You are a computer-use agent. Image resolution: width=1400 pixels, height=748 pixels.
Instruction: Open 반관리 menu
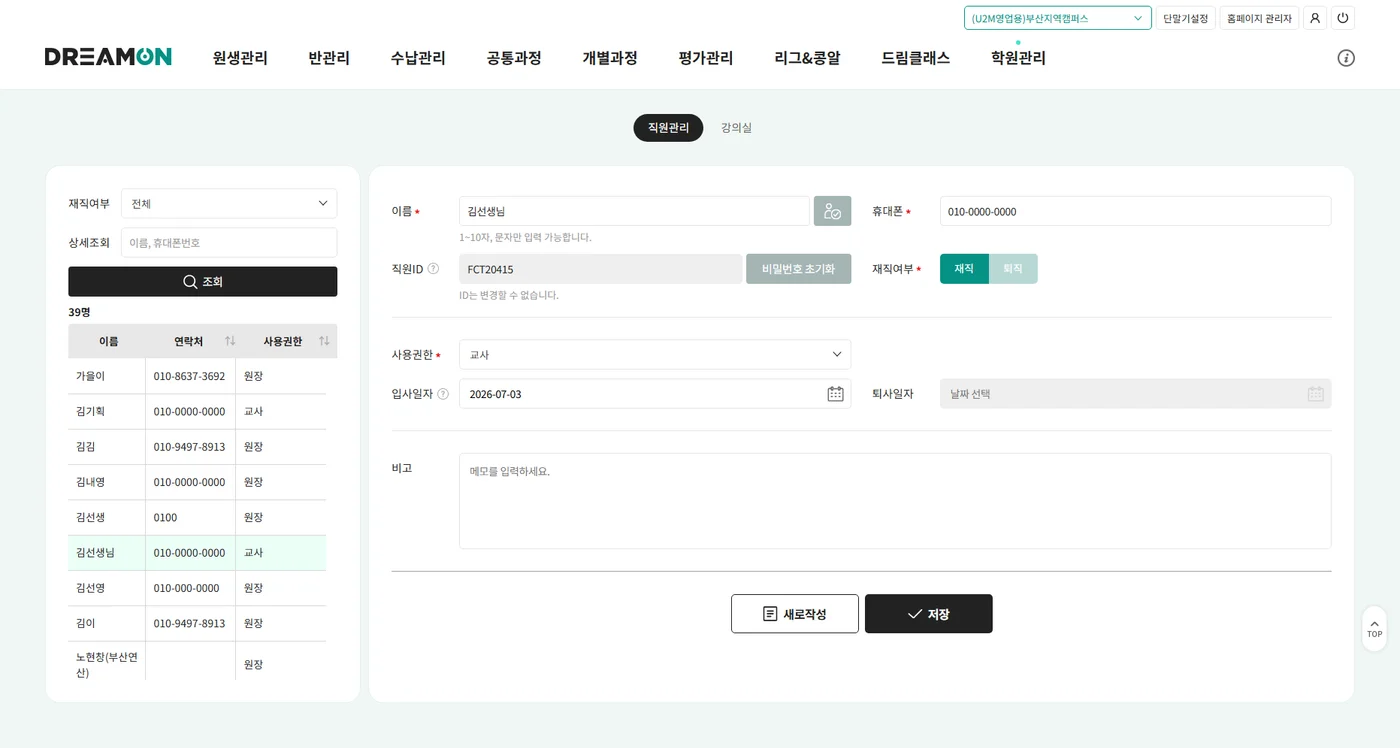click(x=329, y=58)
